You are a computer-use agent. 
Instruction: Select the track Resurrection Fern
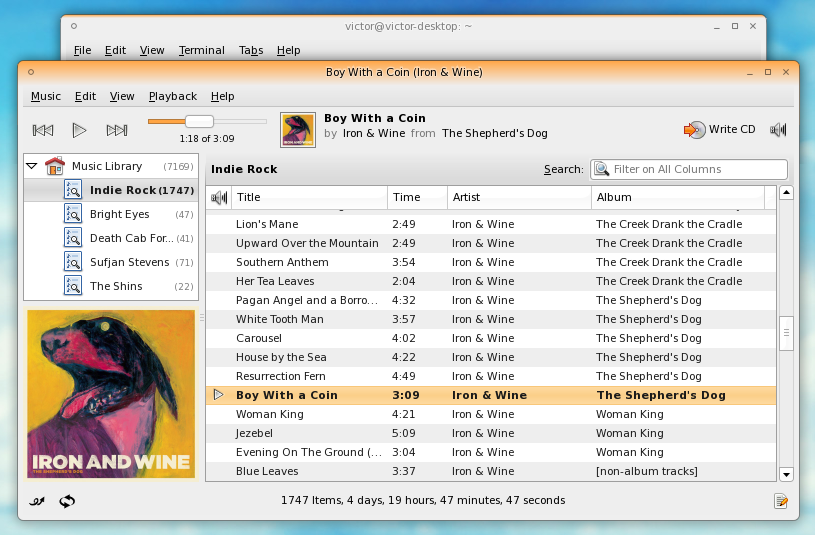click(x=491, y=376)
